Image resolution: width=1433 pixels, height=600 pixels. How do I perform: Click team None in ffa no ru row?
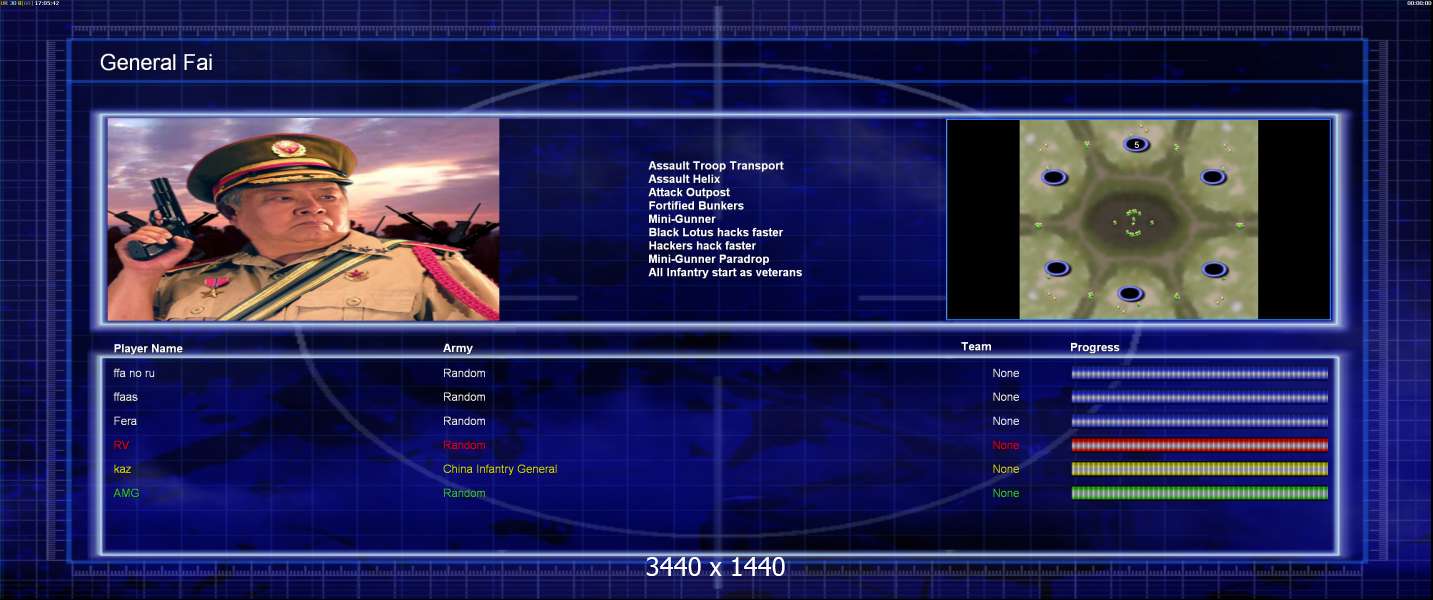(x=1006, y=373)
